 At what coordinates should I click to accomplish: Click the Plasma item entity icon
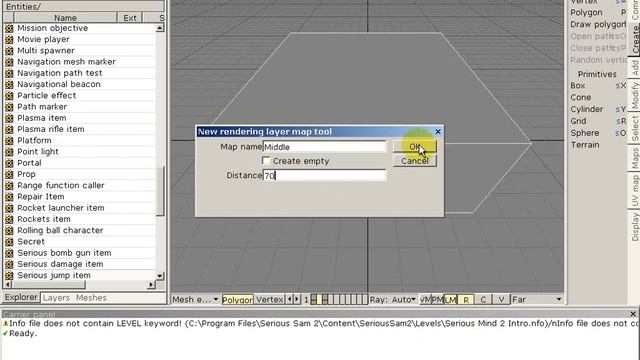coord(9,118)
